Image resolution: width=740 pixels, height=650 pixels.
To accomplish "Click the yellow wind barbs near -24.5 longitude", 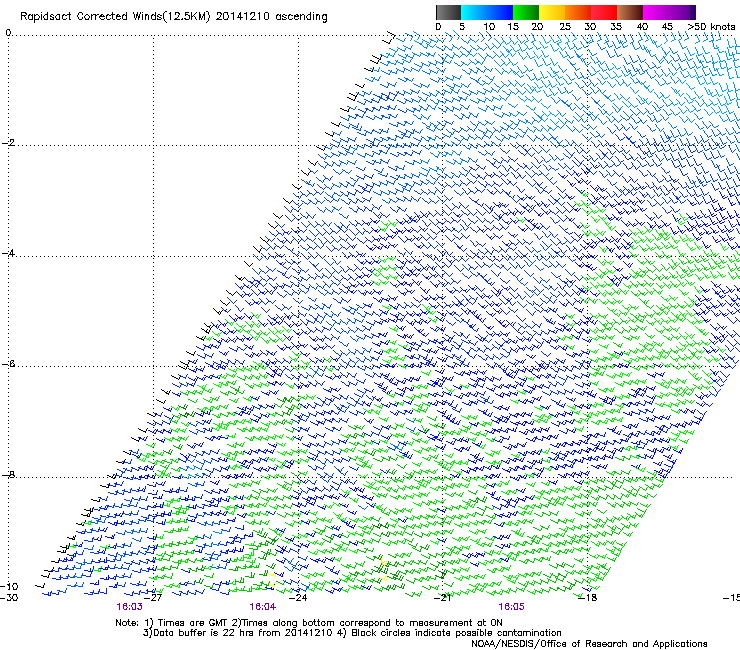I will pyautogui.click(x=272, y=579).
